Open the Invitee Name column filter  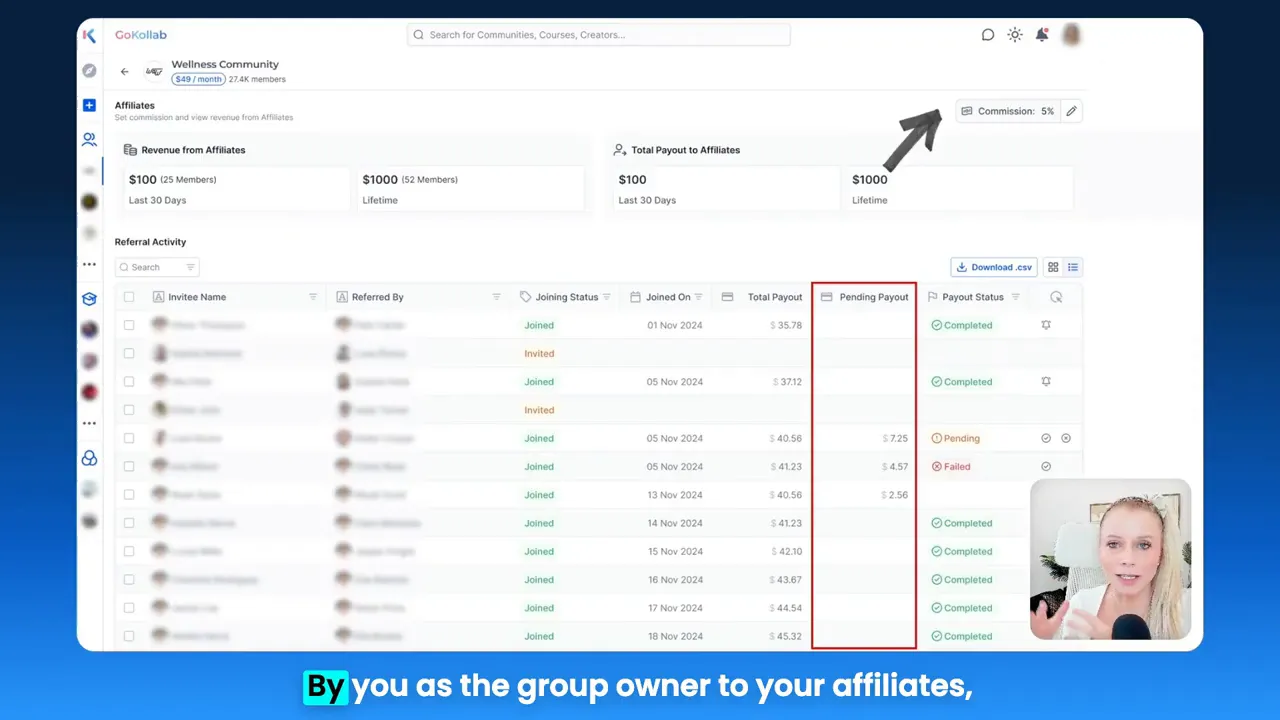(313, 297)
